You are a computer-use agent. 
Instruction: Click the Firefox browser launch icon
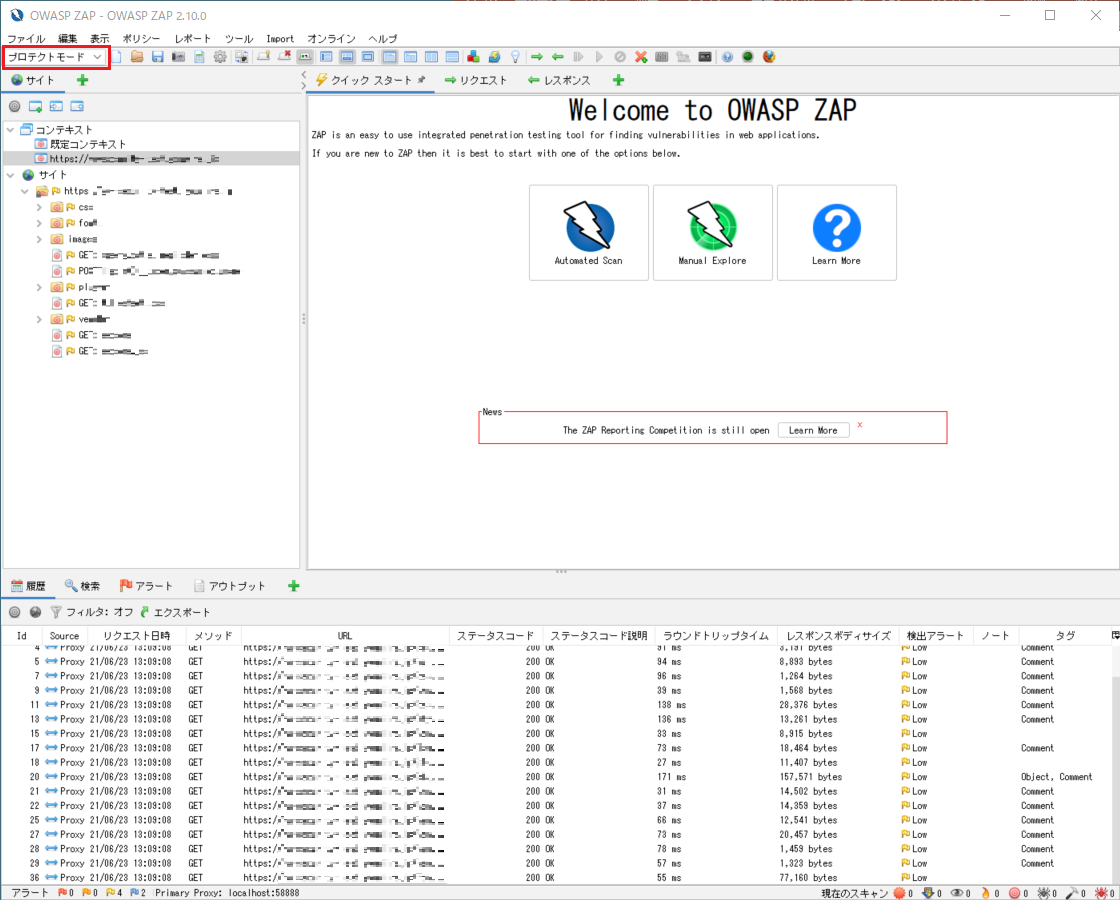click(x=769, y=57)
